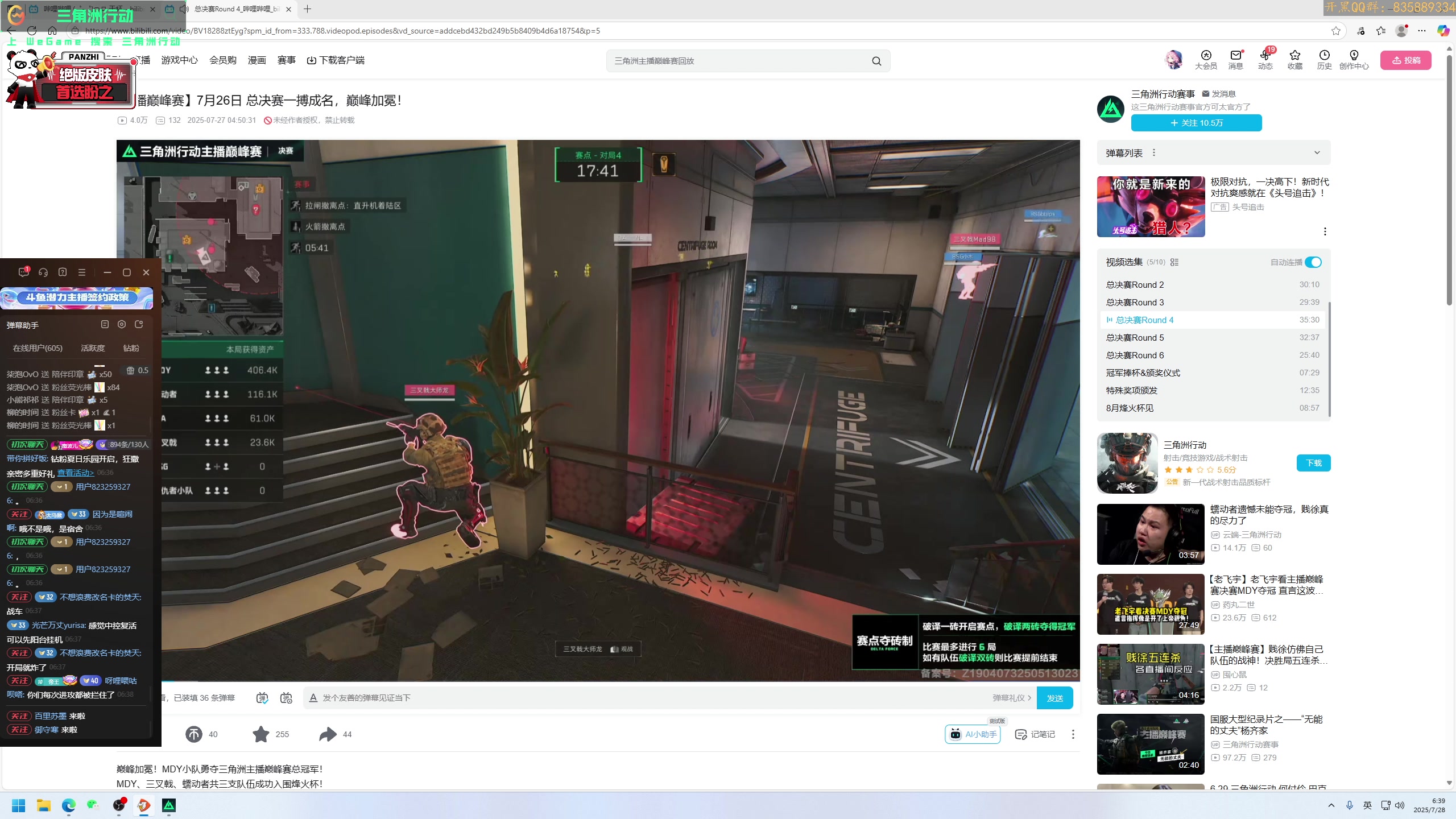1456x819 pixels.
Task: Select episode 总决赛Round 2
Action: click(1213, 284)
